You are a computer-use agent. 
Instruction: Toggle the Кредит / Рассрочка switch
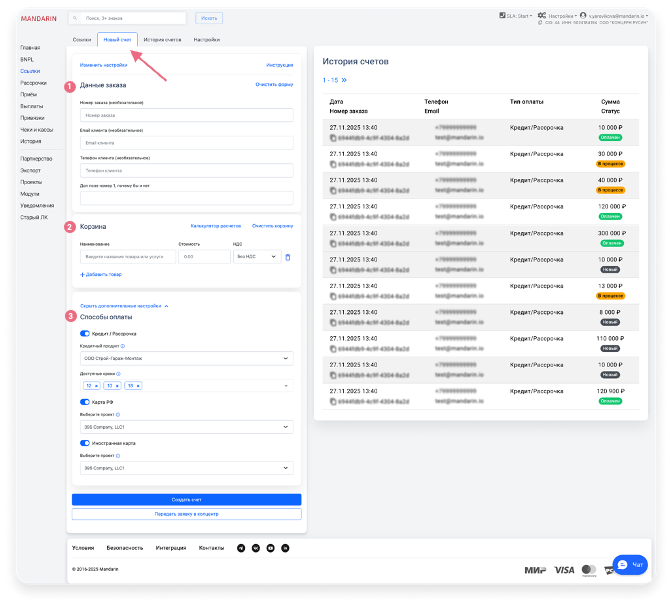point(85,333)
